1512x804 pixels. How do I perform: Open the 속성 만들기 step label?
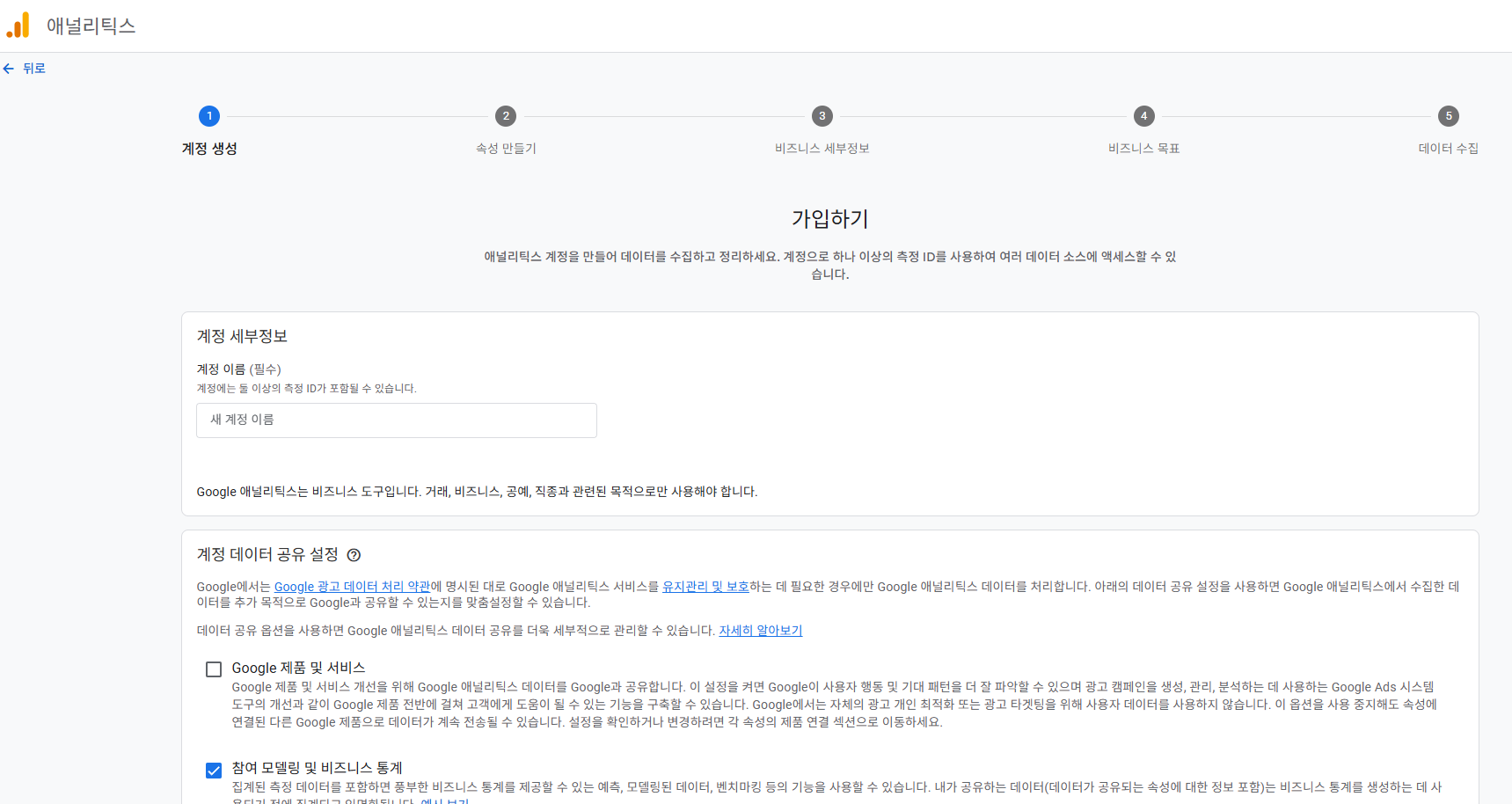(506, 149)
